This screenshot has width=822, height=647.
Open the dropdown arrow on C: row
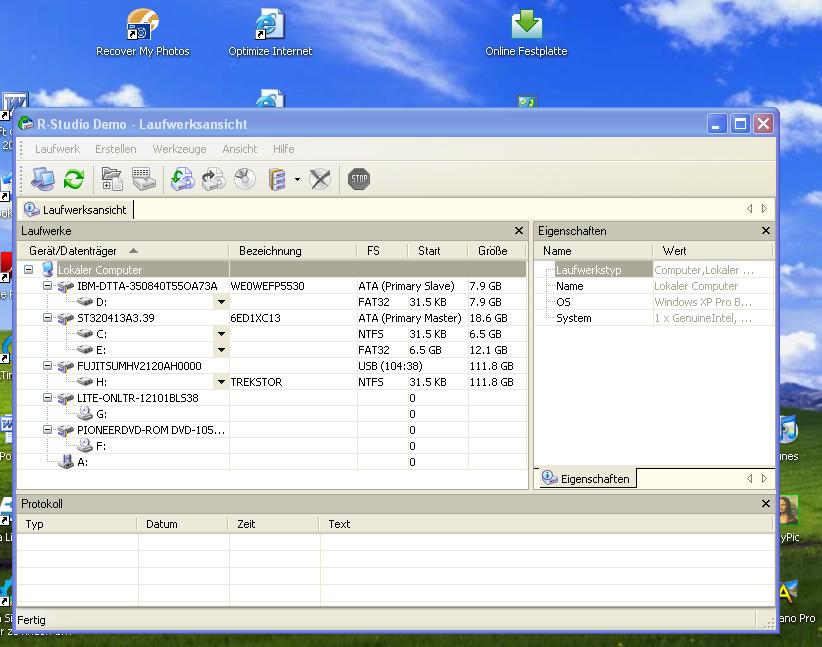click(x=221, y=334)
